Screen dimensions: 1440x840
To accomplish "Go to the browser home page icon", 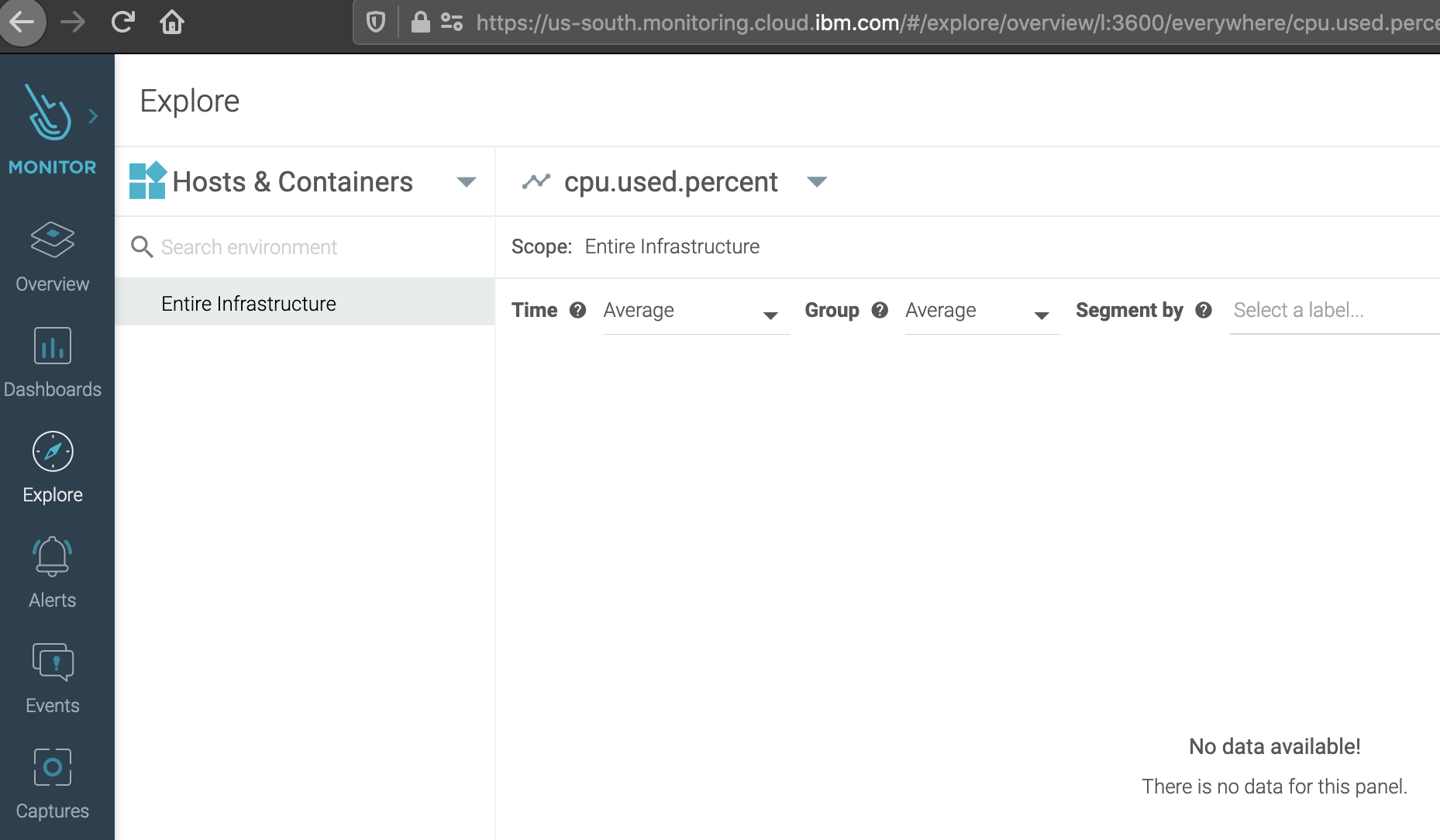I will [172, 22].
